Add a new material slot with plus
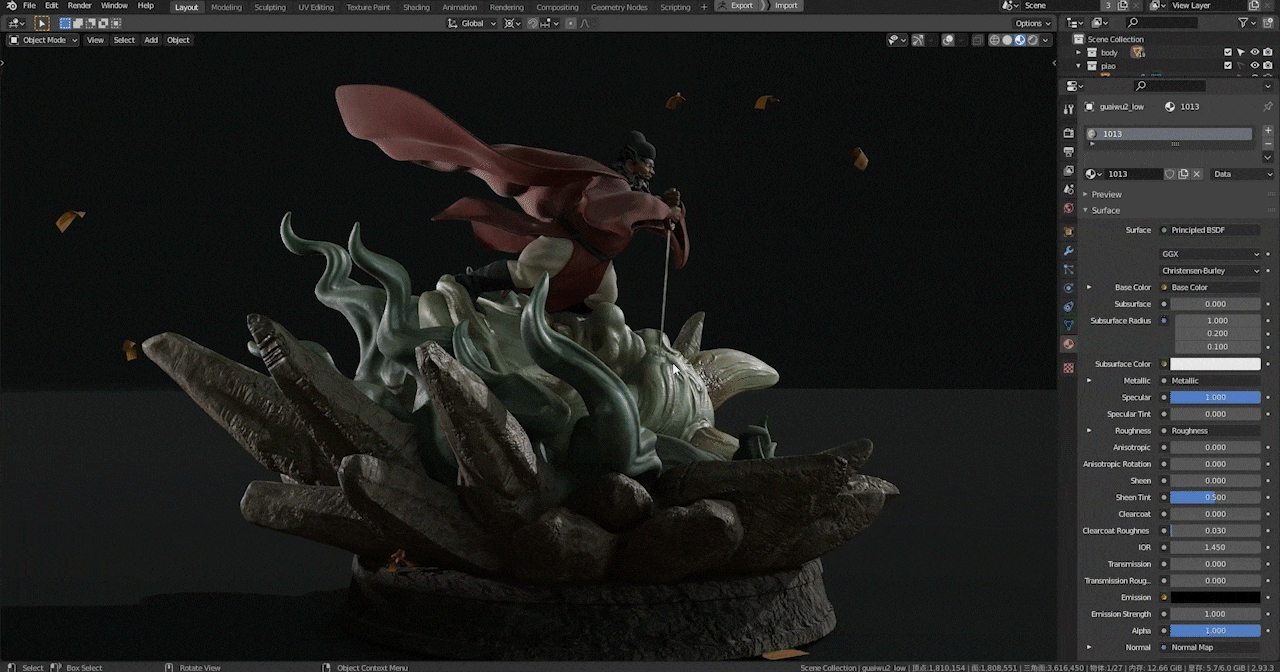The width and height of the screenshot is (1280, 672). pyautogui.click(x=1268, y=131)
